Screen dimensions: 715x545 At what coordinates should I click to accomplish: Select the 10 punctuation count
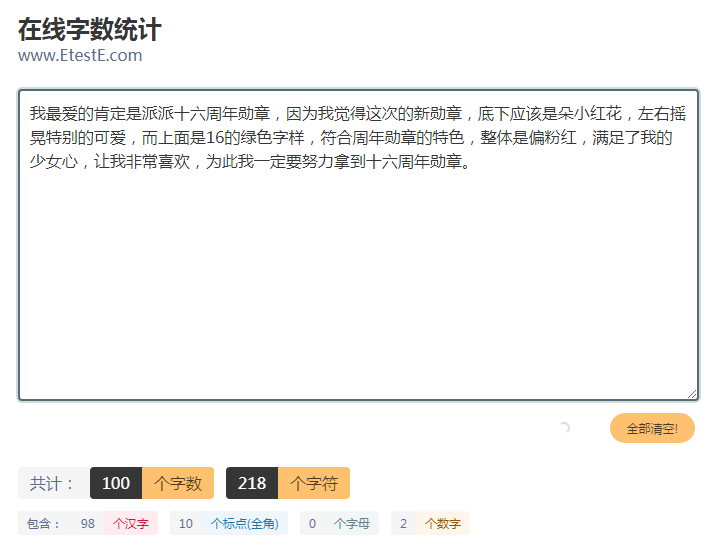tap(186, 523)
